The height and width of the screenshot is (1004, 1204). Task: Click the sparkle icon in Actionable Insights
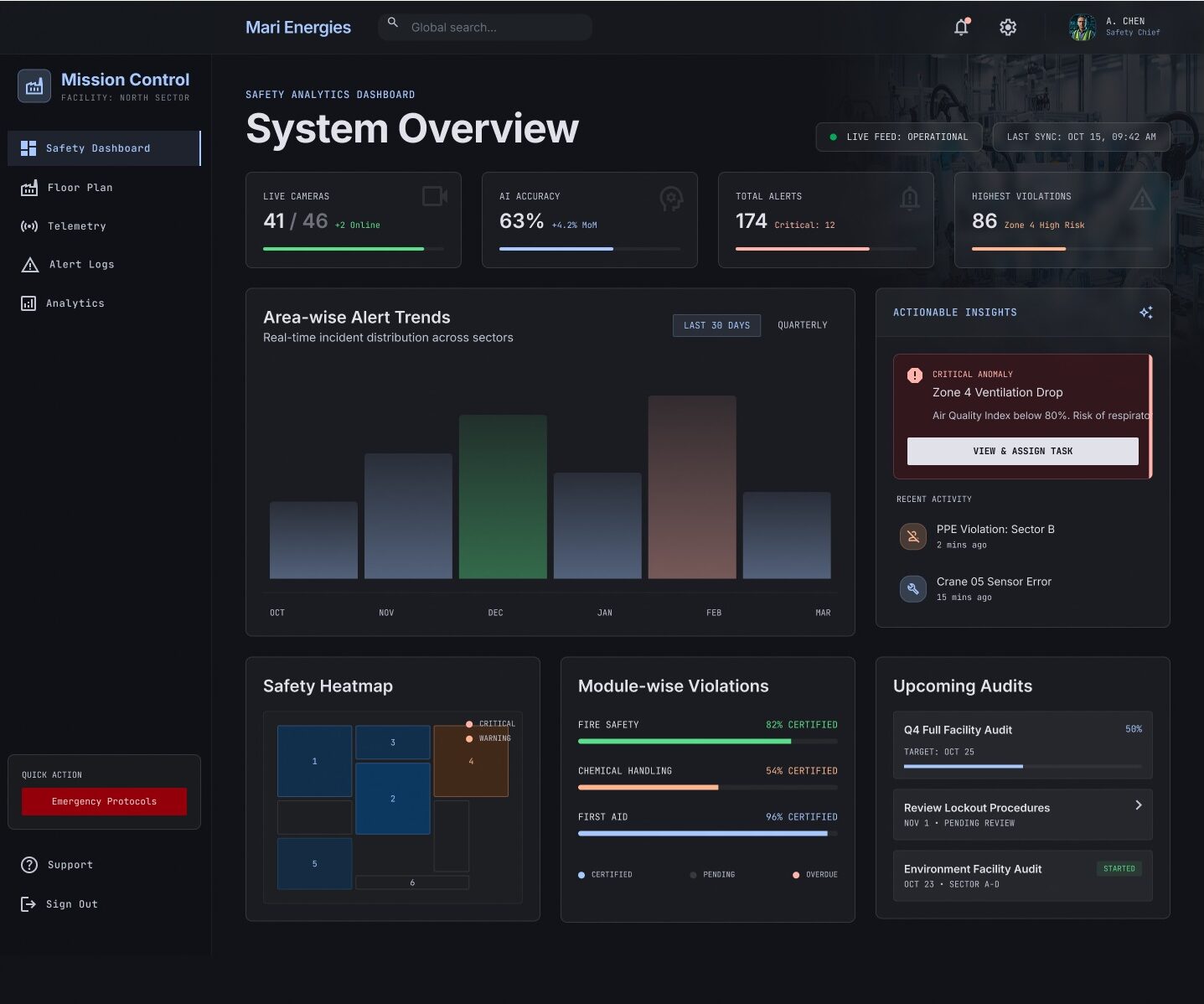click(x=1146, y=313)
